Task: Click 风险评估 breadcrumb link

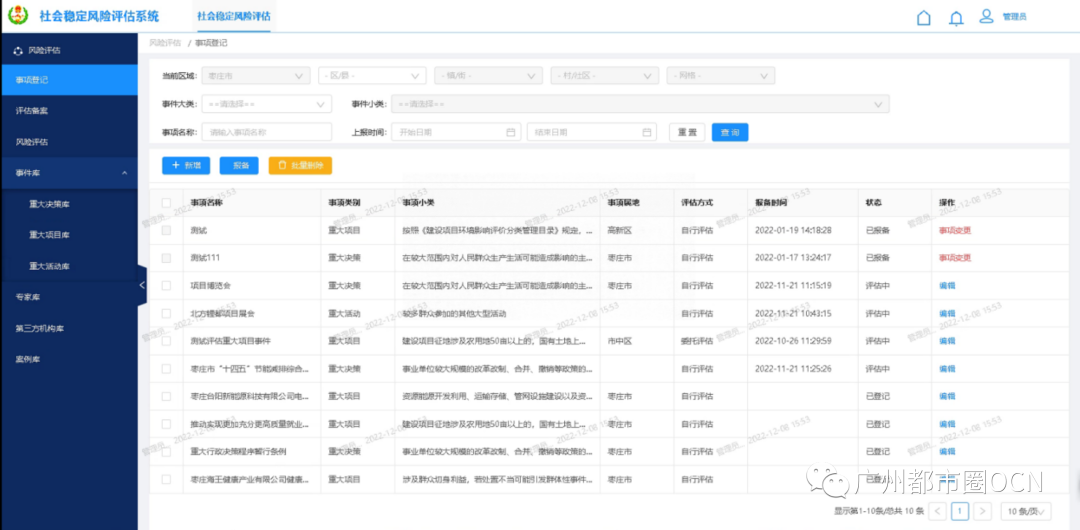Action: coord(165,43)
